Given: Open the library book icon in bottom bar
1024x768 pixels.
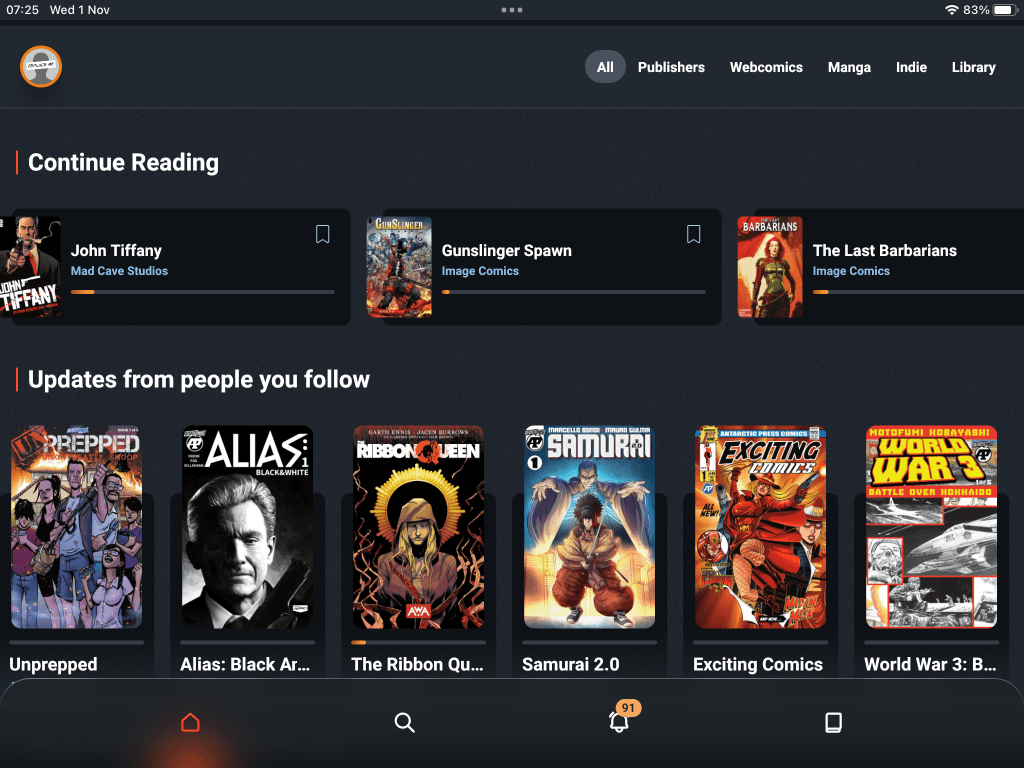Looking at the screenshot, I should (833, 722).
